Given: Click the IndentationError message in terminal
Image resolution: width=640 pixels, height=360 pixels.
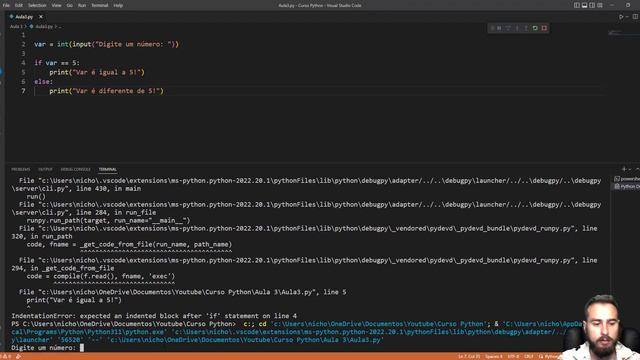Looking at the screenshot, I should tap(154, 316).
